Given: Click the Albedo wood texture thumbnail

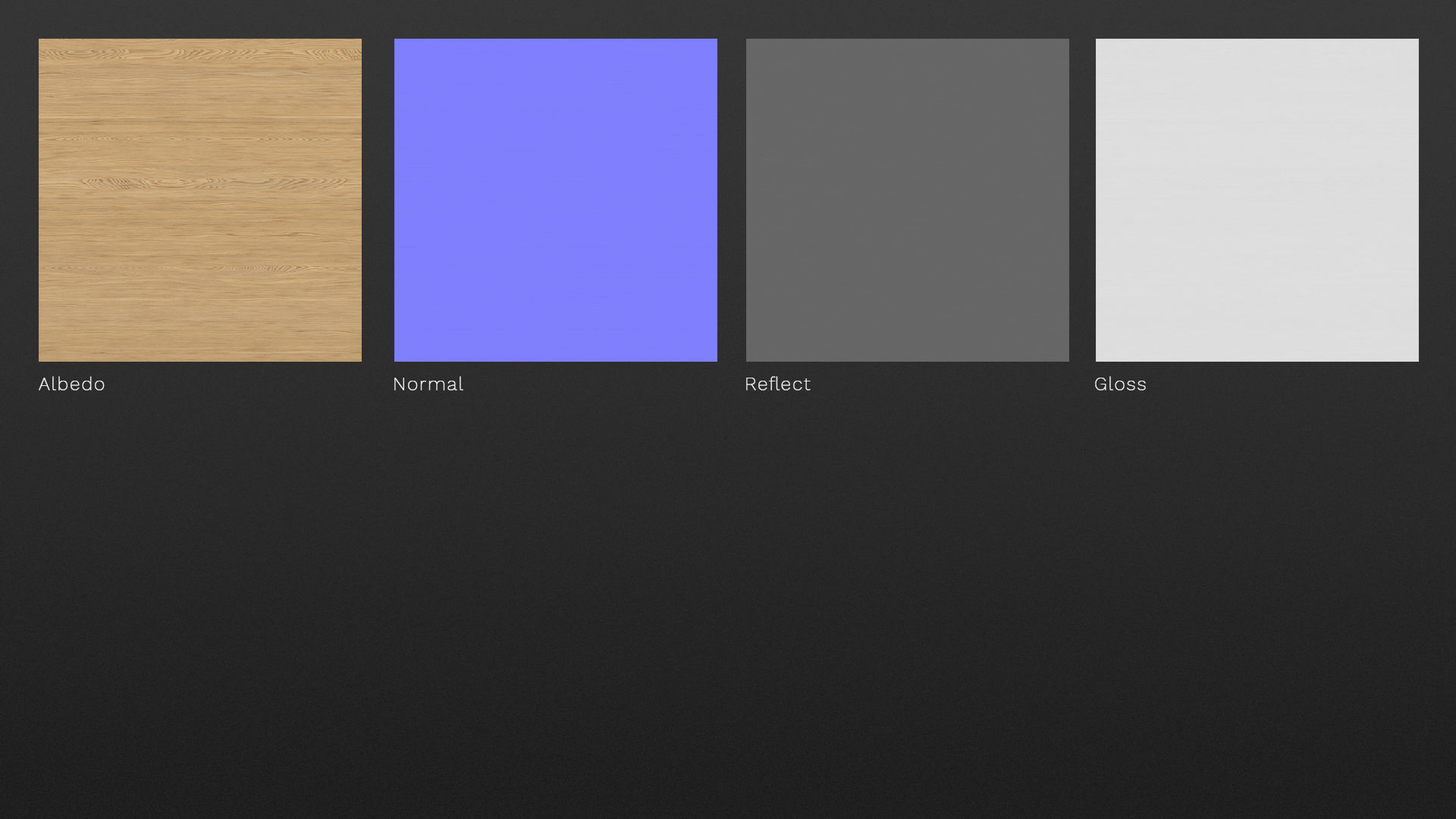Looking at the screenshot, I should pyautogui.click(x=199, y=199).
